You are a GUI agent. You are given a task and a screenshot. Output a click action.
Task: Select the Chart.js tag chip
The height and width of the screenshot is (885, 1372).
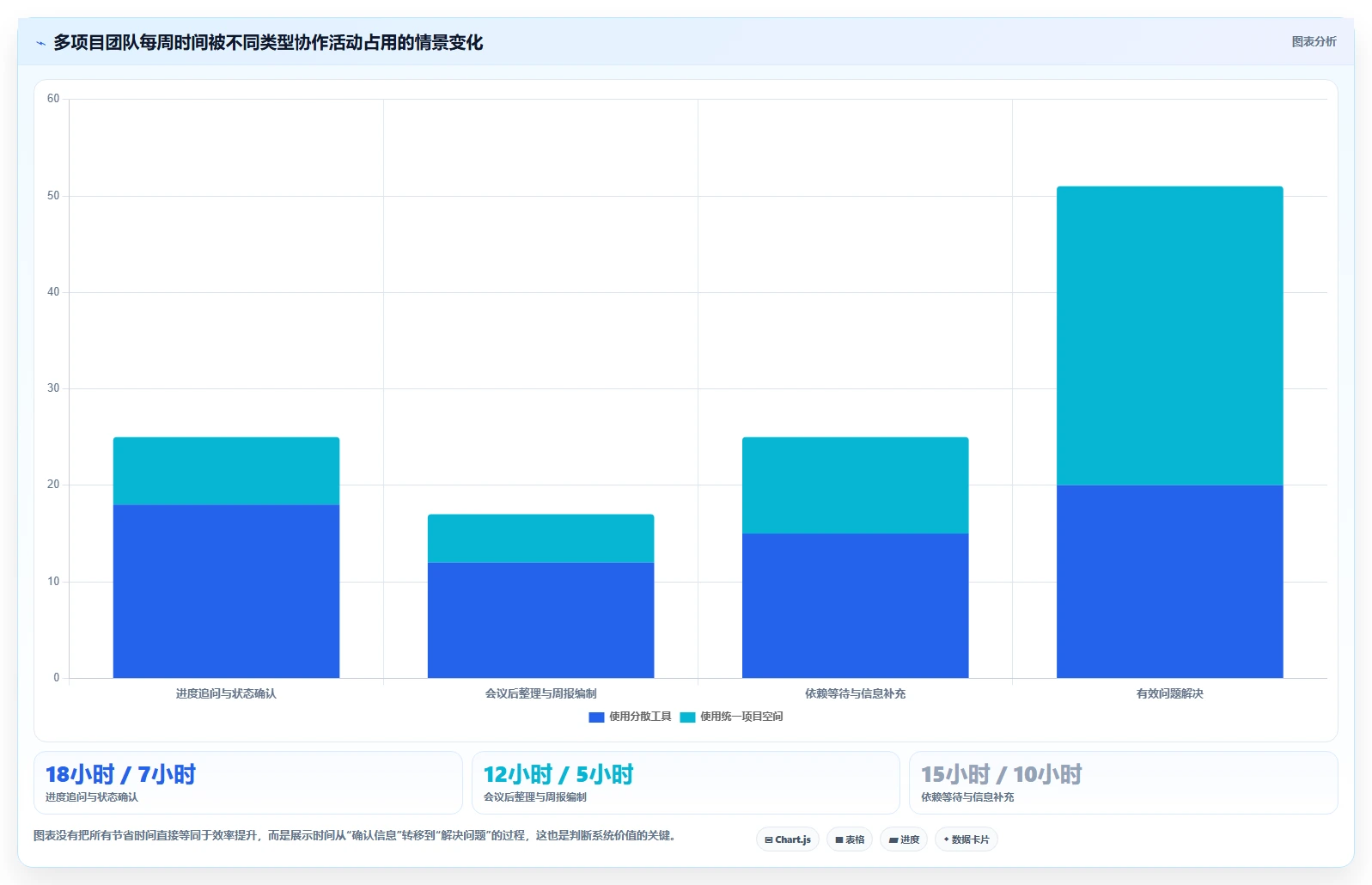click(x=788, y=839)
